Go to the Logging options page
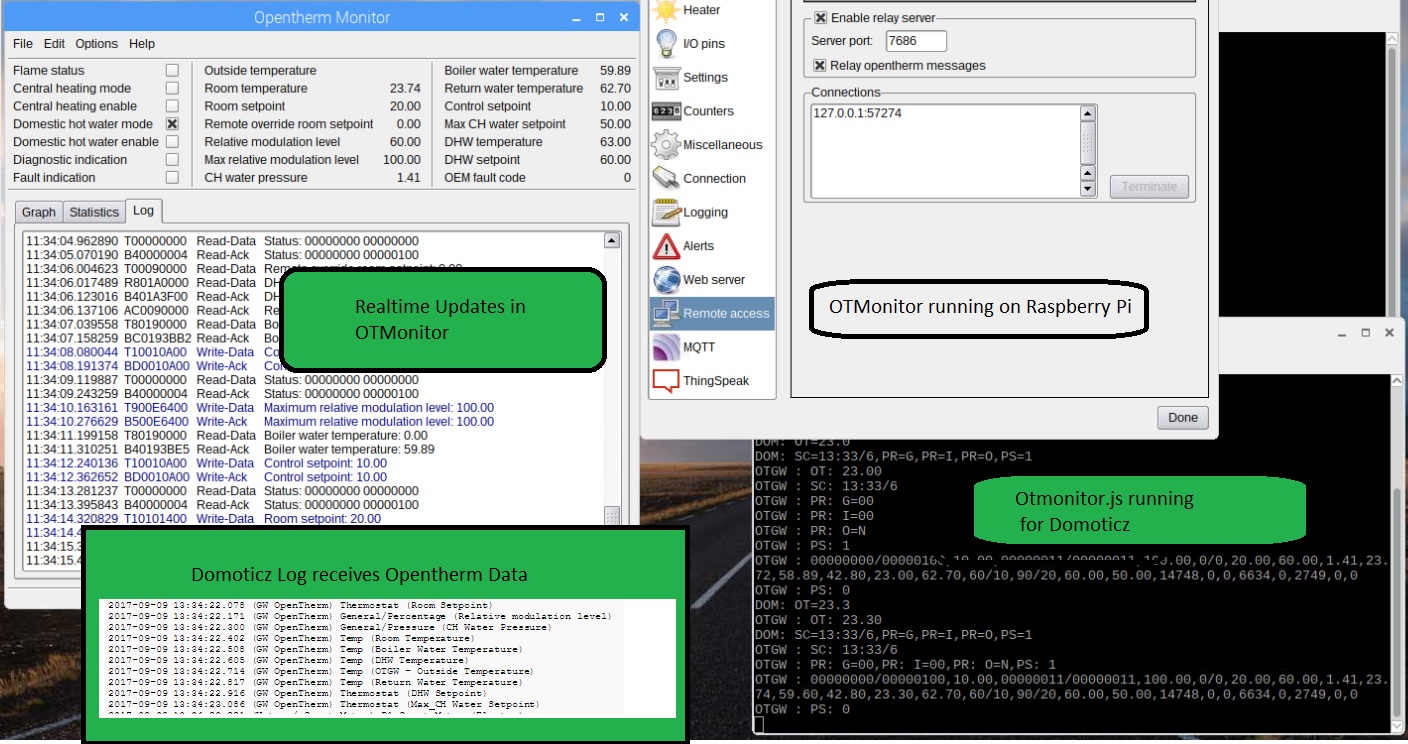The height and width of the screenshot is (744, 1408). (712, 212)
